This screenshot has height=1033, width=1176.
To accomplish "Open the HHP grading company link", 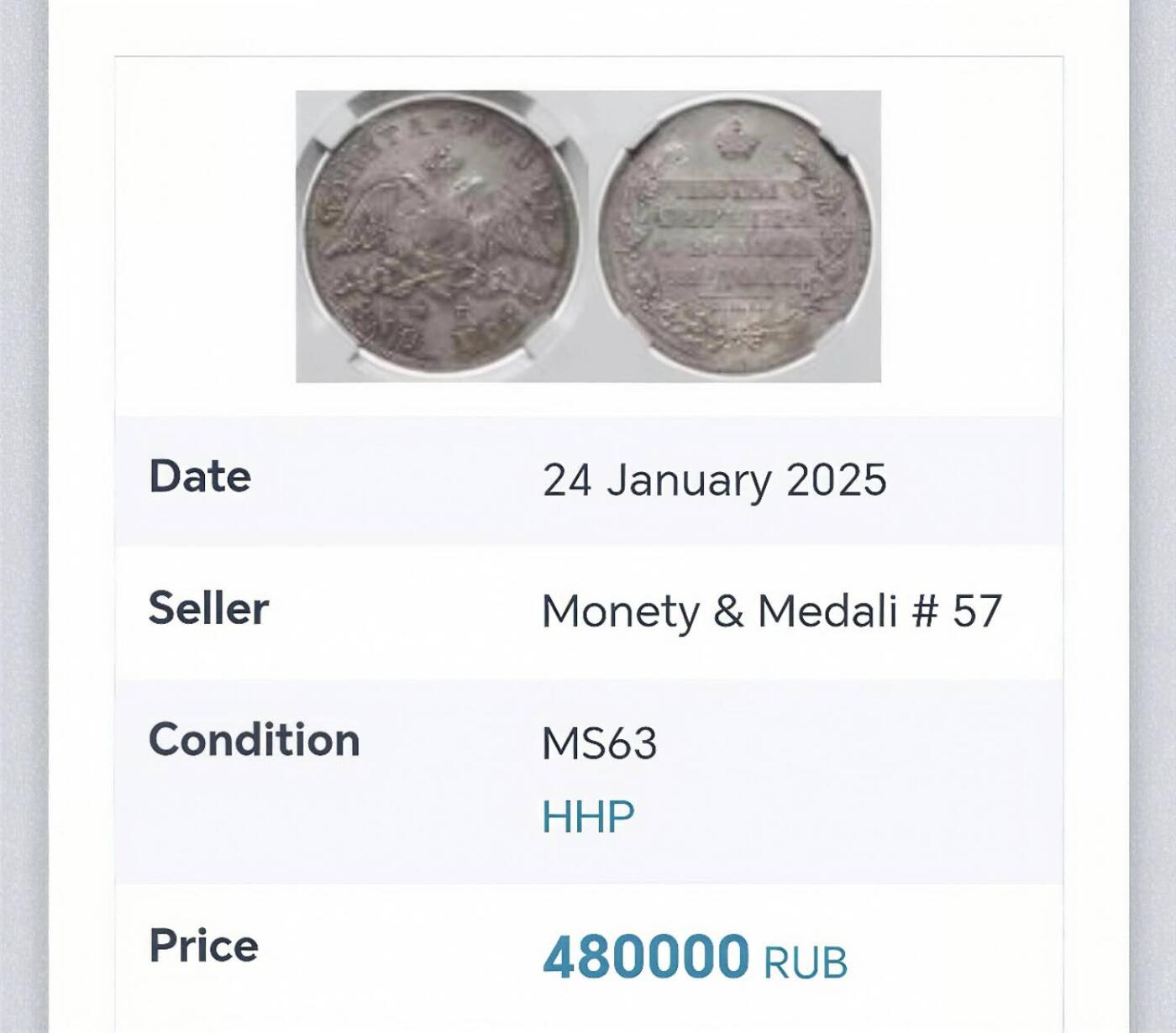I will pos(588,816).
